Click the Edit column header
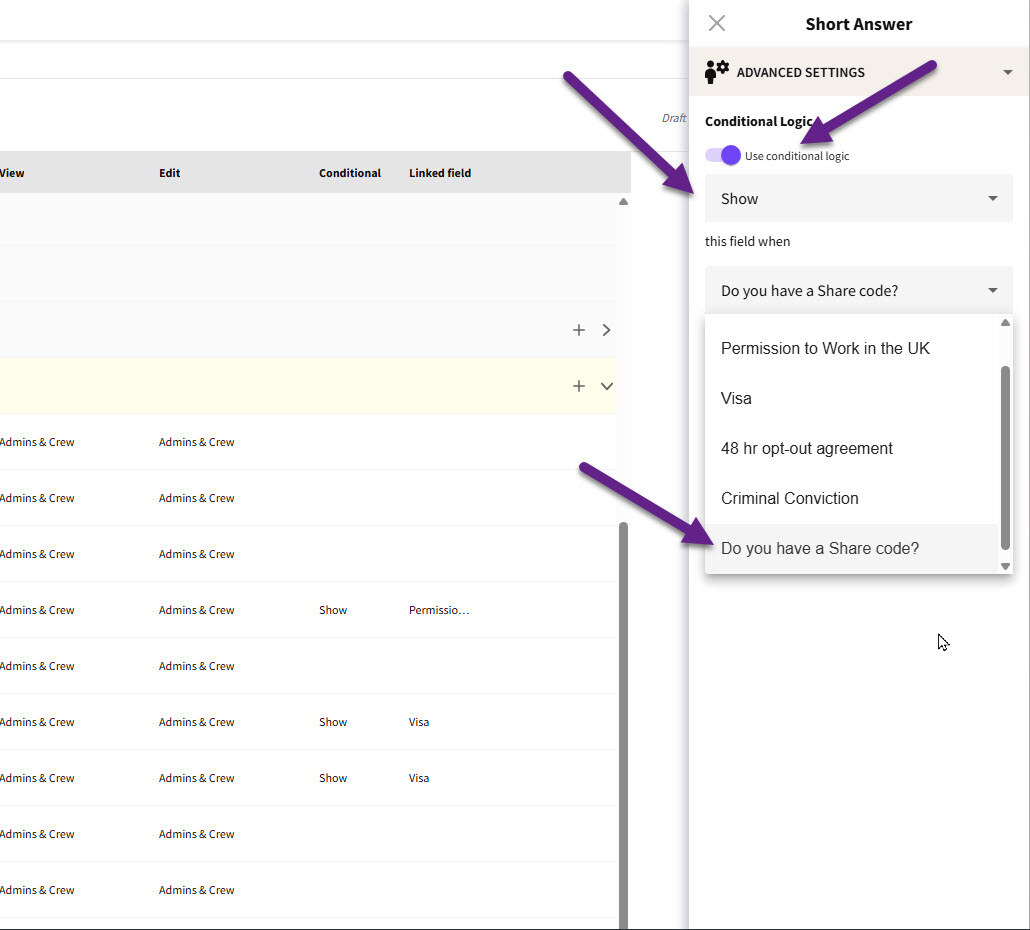Screen dimensions: 1030x930 [x=169, y=173]
